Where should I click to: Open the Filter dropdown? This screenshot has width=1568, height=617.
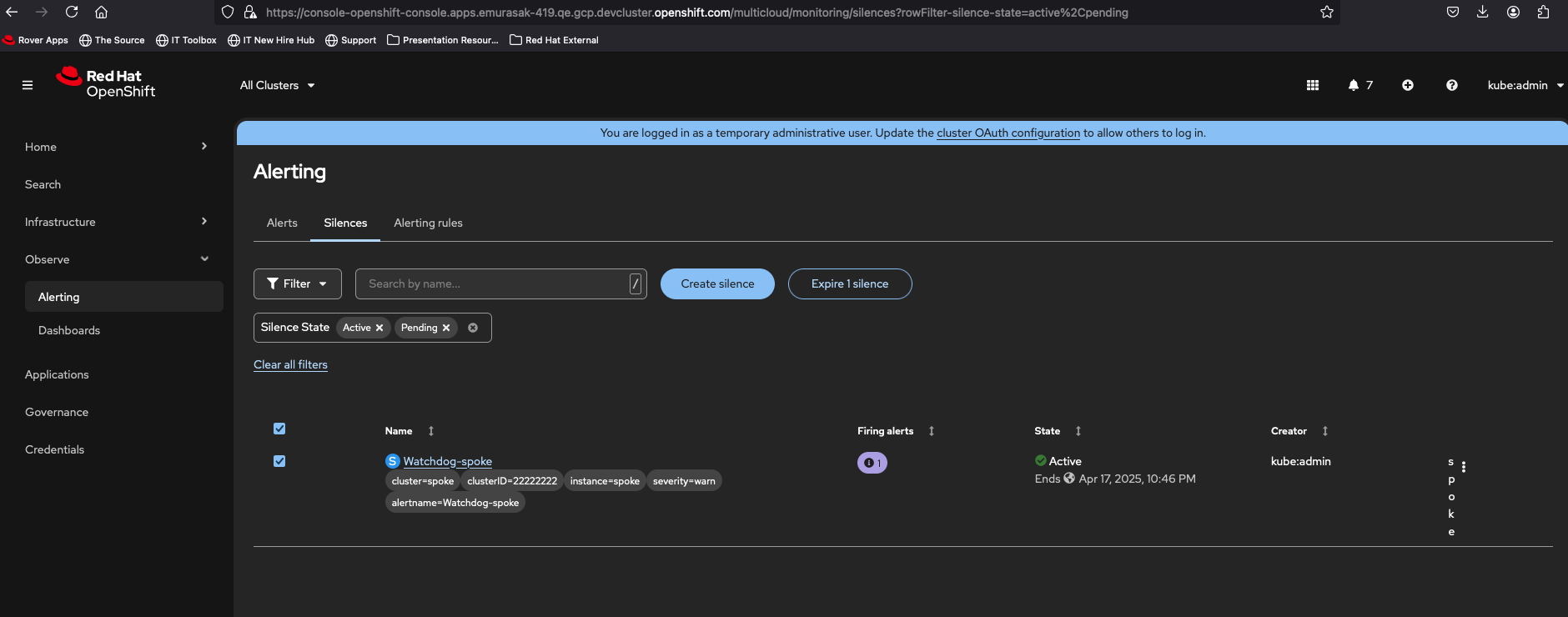coord(298,283)
